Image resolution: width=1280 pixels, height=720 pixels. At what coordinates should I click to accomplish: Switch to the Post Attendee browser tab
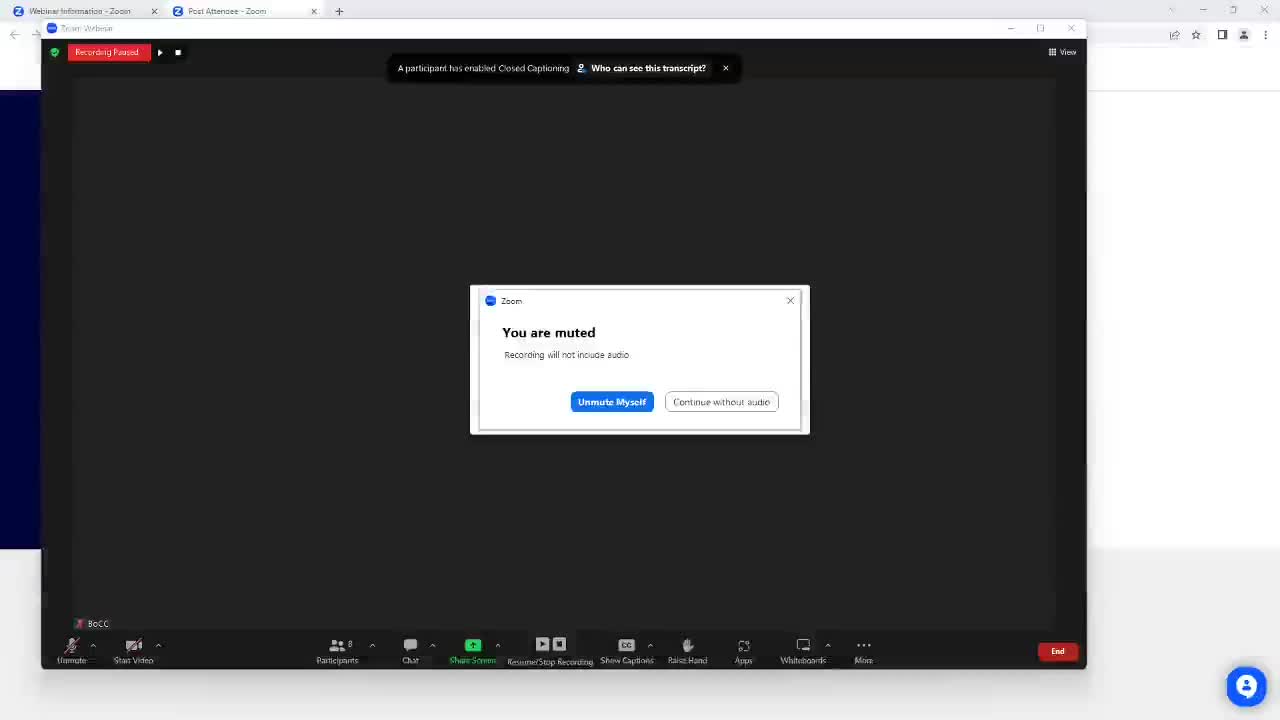(x=228, y=11)
